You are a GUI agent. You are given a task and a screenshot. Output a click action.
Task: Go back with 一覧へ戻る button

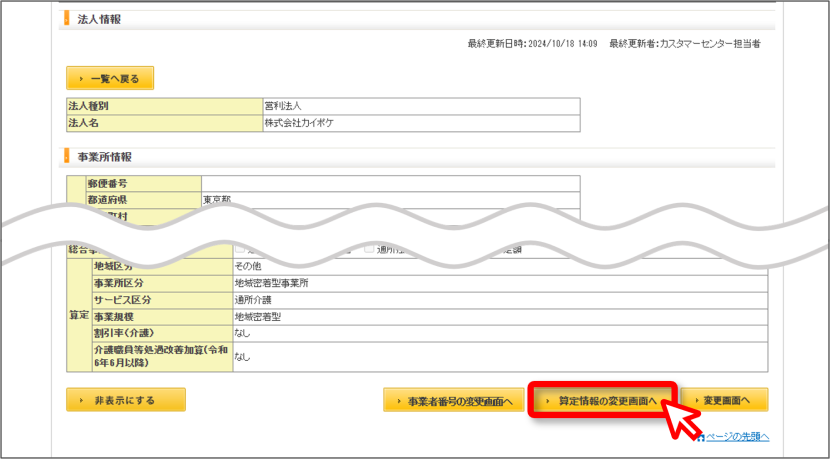pyautogui.click(x=110, y=78)
